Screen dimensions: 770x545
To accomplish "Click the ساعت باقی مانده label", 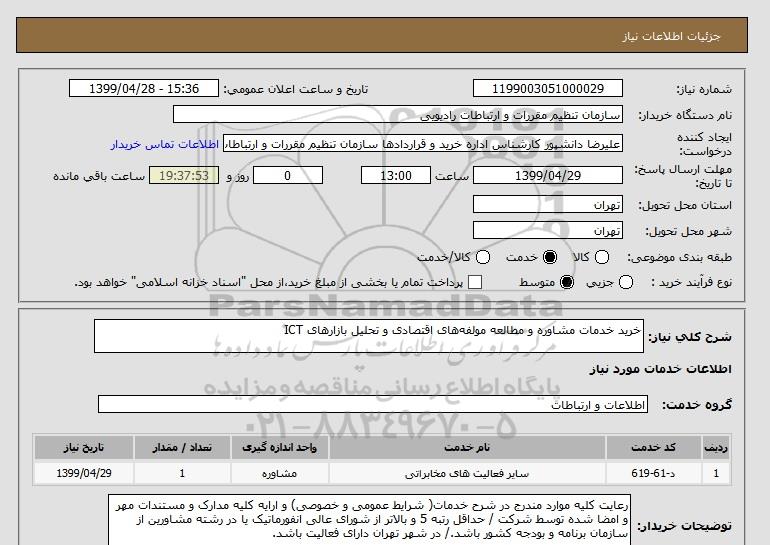I will pyautogui.click(x=99, y=176).
